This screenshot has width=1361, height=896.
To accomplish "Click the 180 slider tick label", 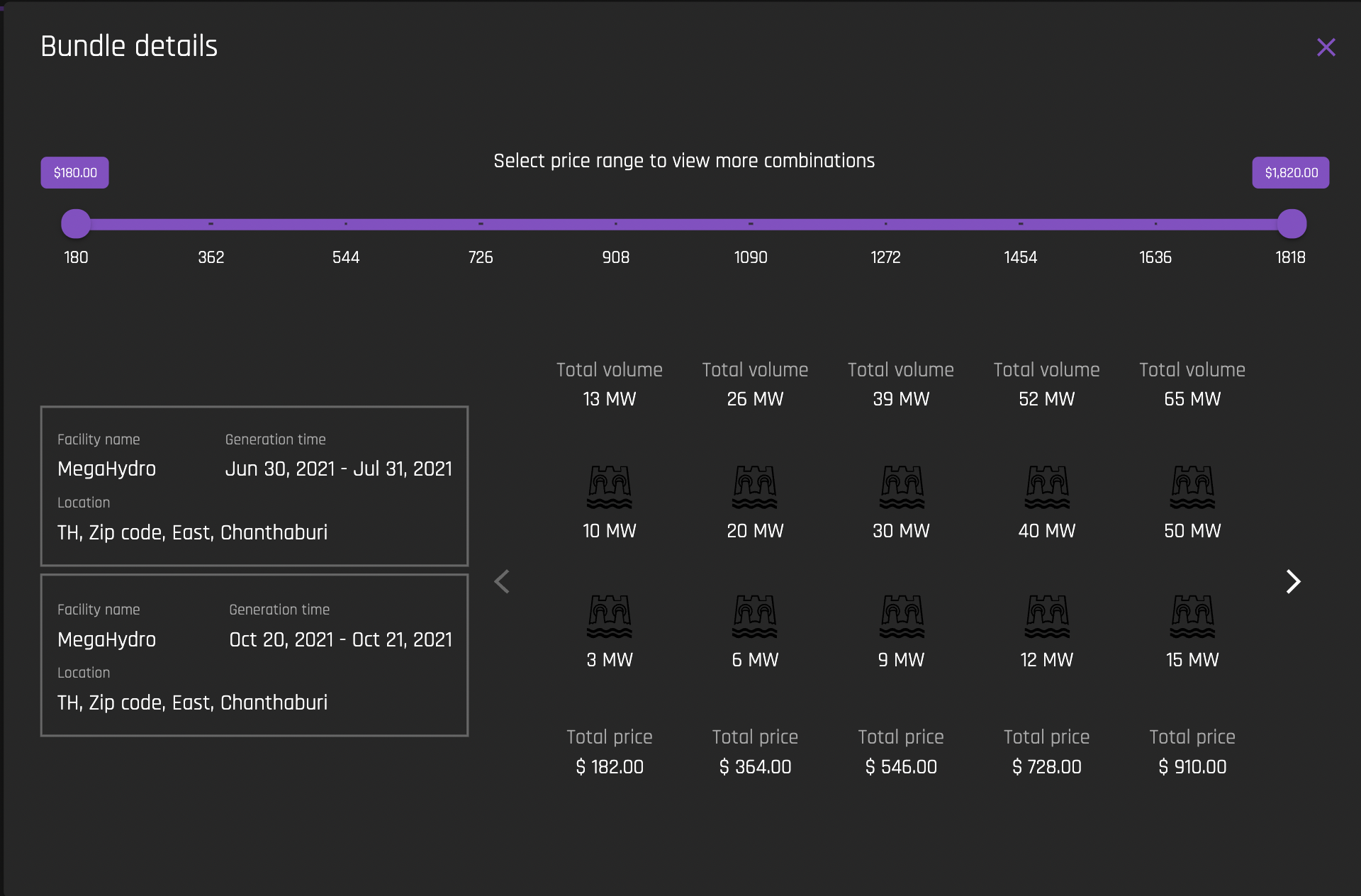I will [x=76, y=257].
